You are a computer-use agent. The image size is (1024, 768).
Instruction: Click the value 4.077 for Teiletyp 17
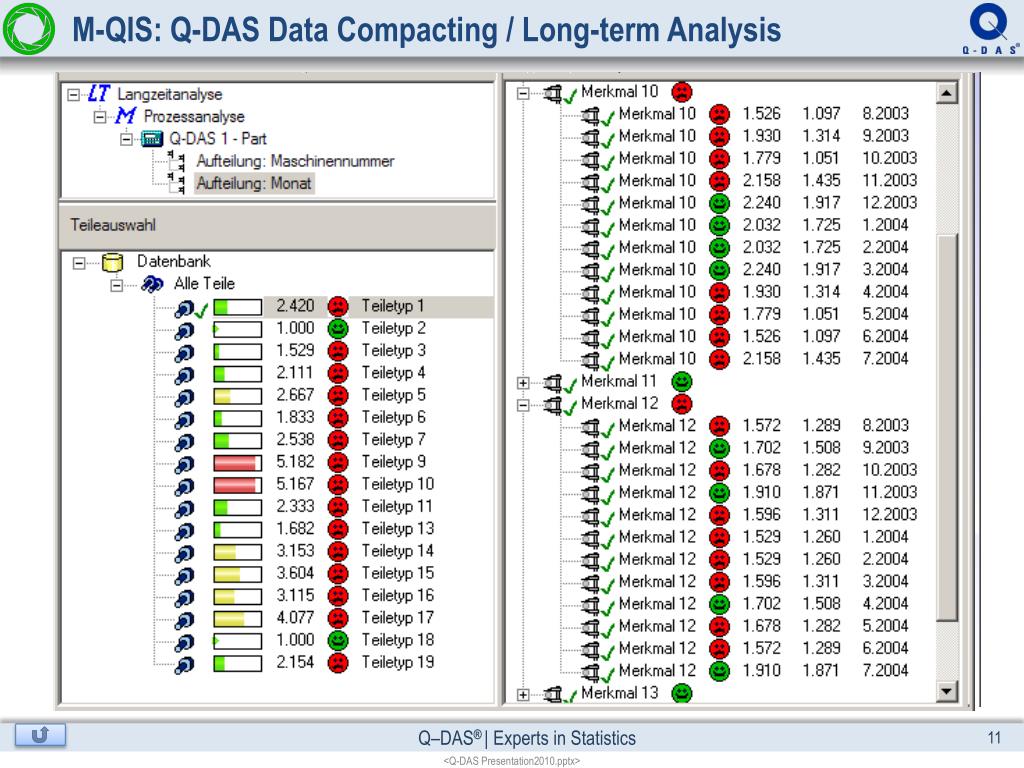(295, 618)
